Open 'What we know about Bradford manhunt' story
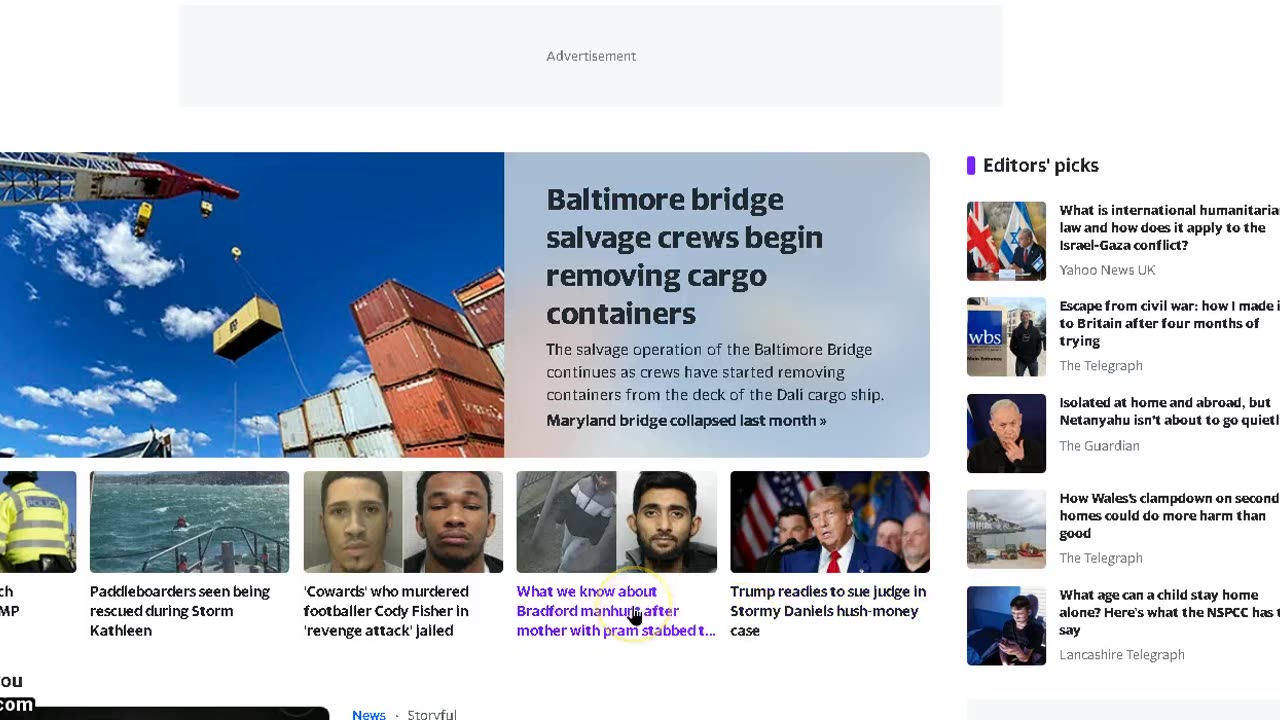The width and height of the screenshot is (1280, 720). coord(616,611)
